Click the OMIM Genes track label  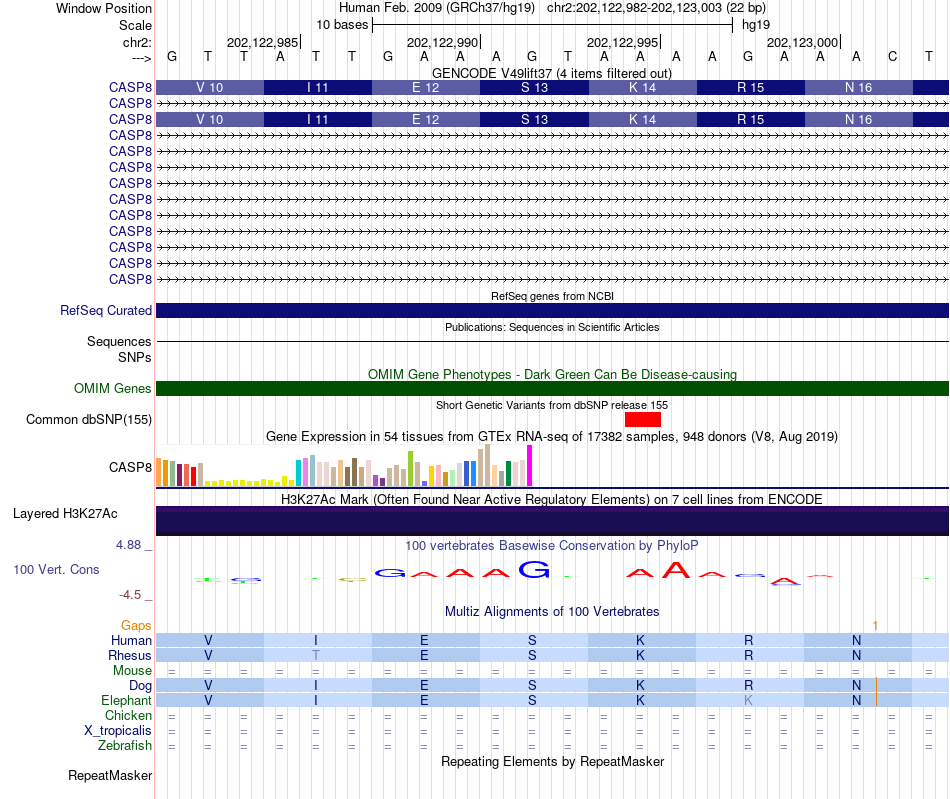point(112,389)
